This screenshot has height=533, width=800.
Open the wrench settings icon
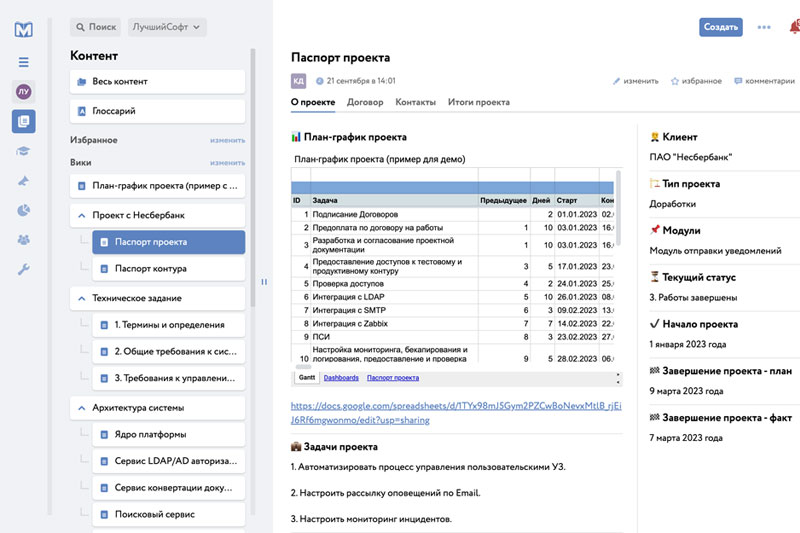(x=23, y=269)
